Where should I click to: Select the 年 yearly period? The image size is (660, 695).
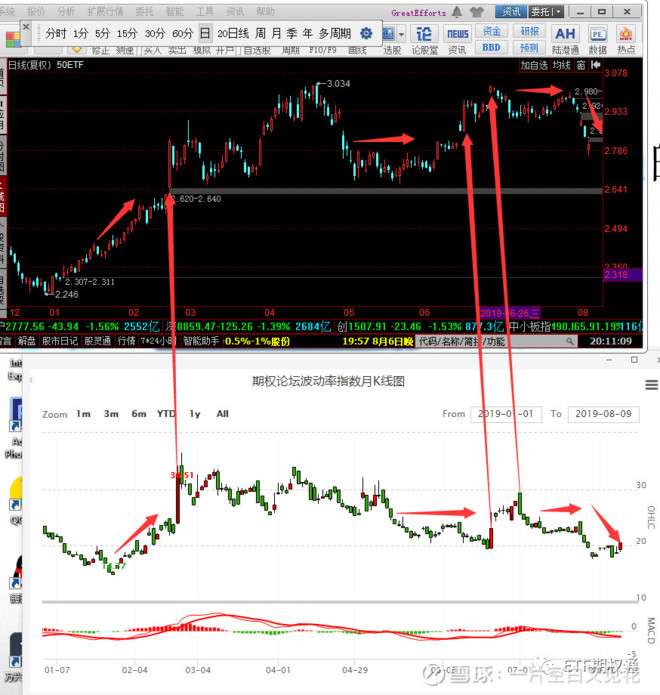tap(307, 33)
